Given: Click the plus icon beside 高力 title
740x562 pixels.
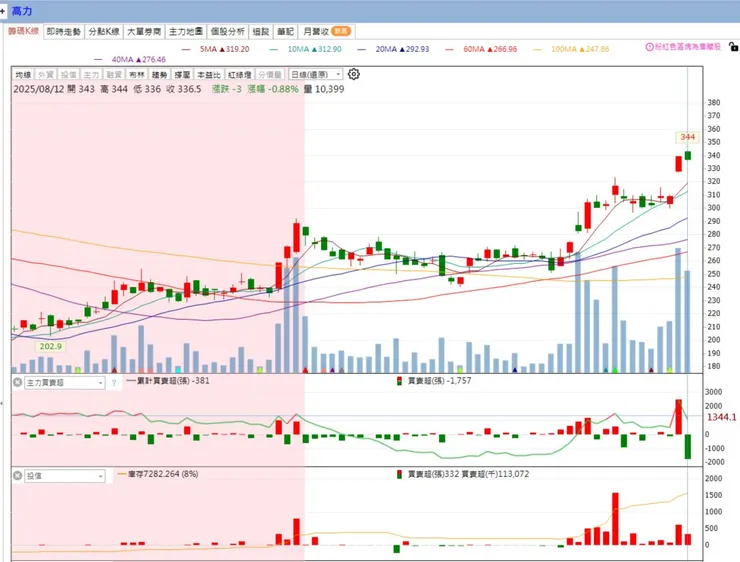Looking at the screenshot, I should pyautogui.click(x=3, y=10).
